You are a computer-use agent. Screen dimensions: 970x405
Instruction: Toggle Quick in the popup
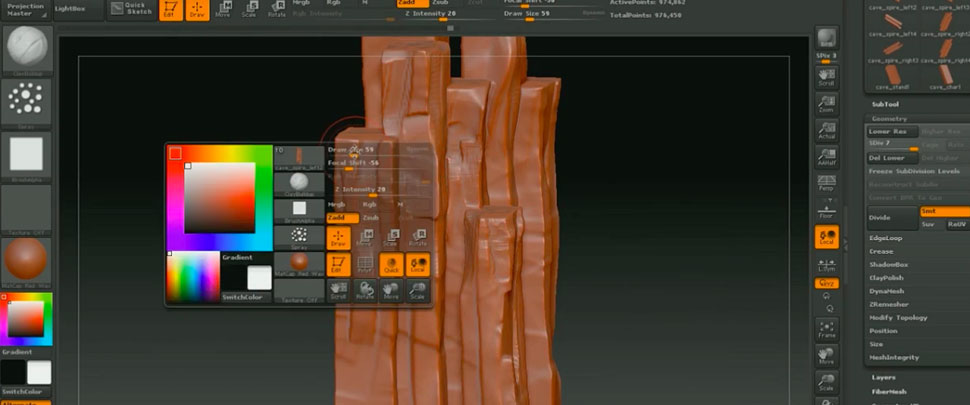(x=392, y=264)
